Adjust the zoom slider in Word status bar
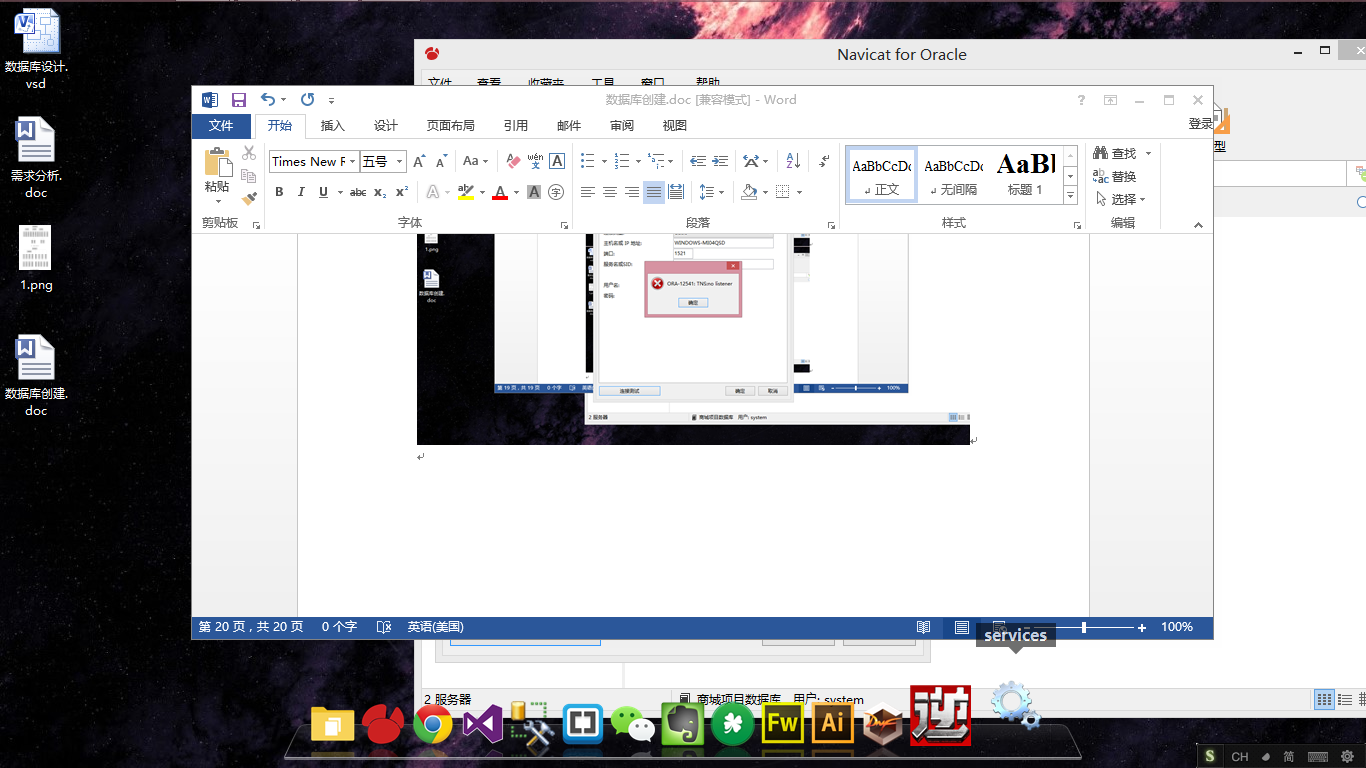The height and width of the screenshot is (768, 1366). click(1084, 627)
